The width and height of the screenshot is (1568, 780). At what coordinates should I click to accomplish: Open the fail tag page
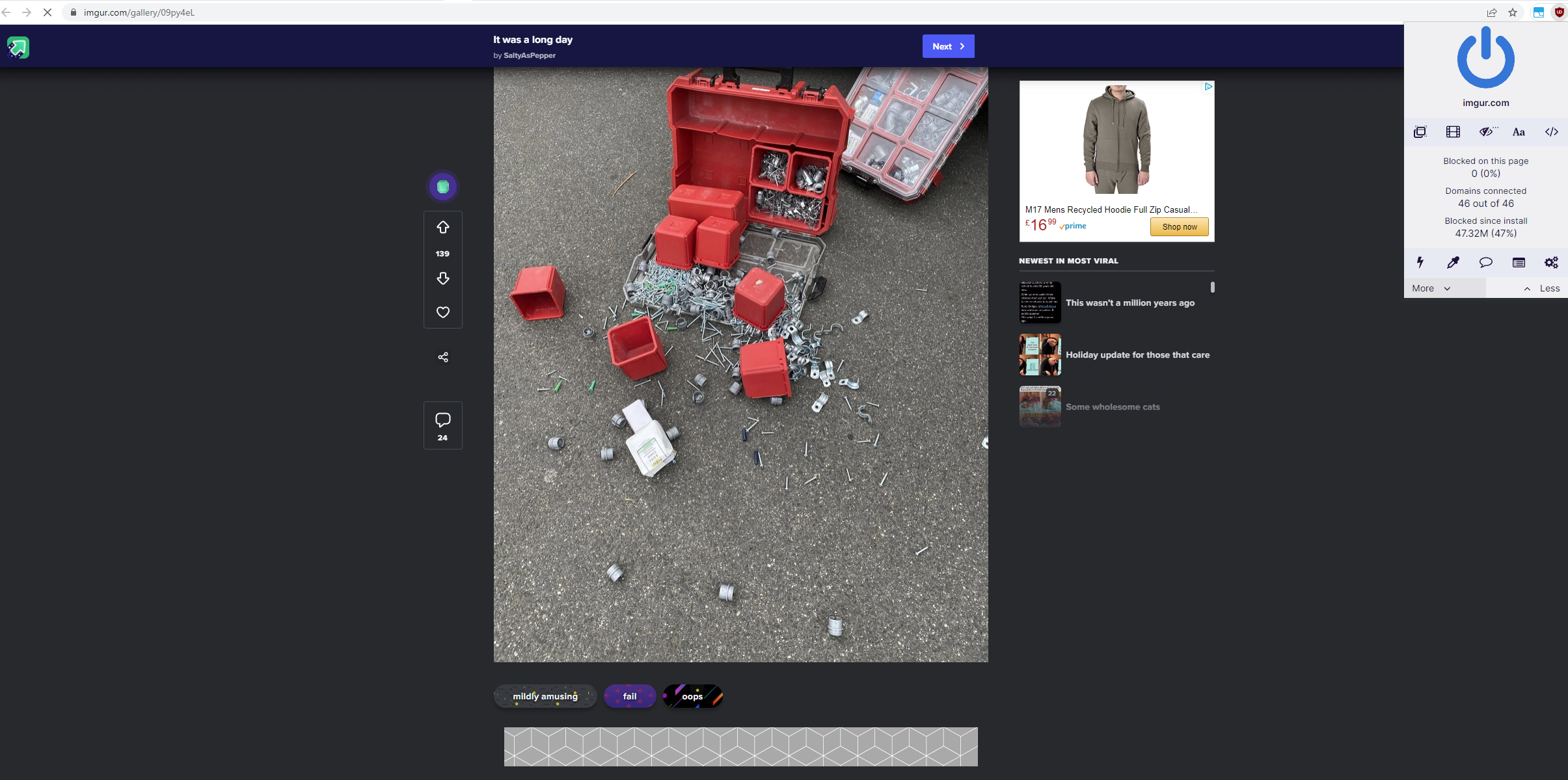point(629,695)
